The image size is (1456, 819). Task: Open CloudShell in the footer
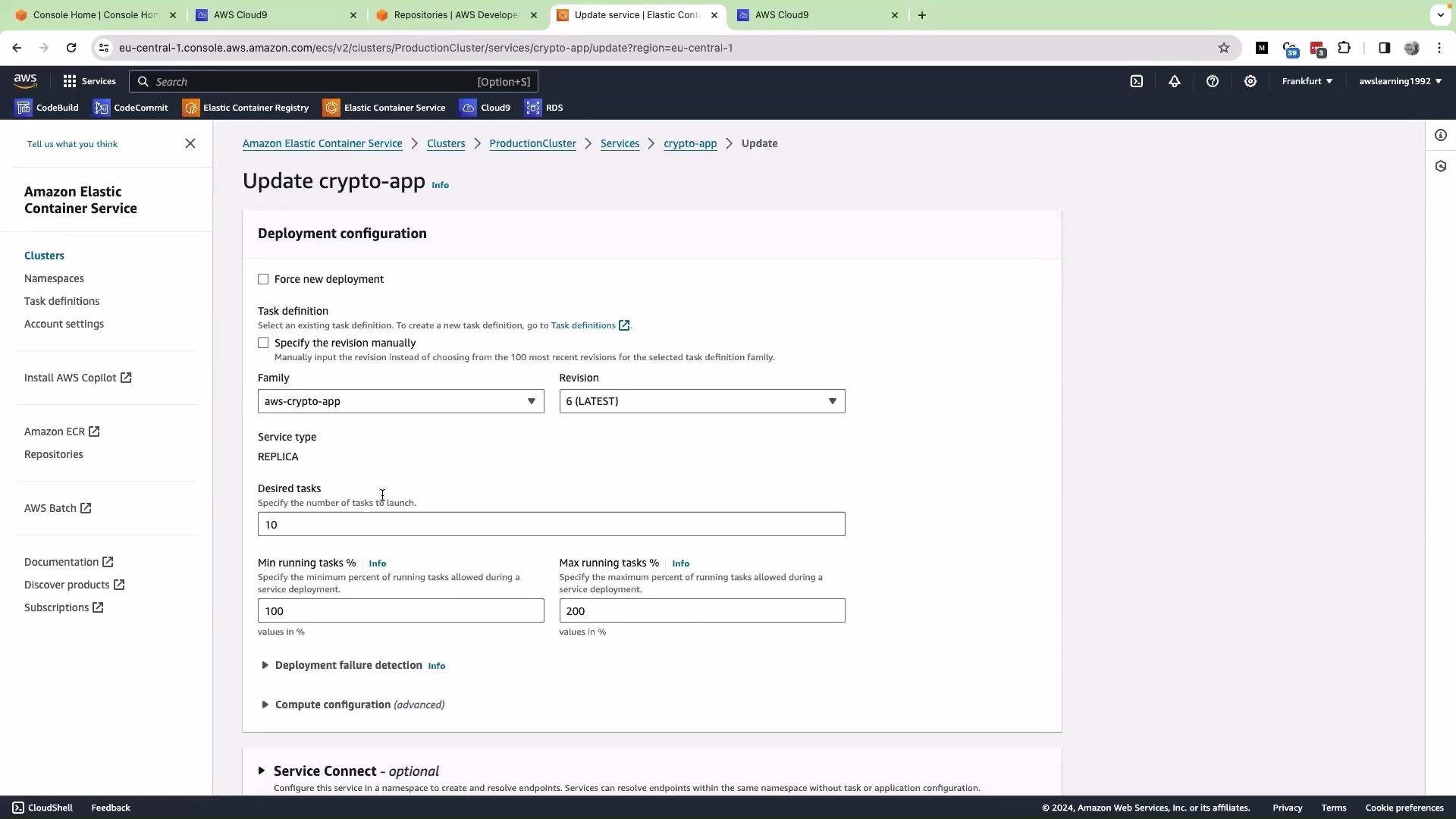coord(43,808)
